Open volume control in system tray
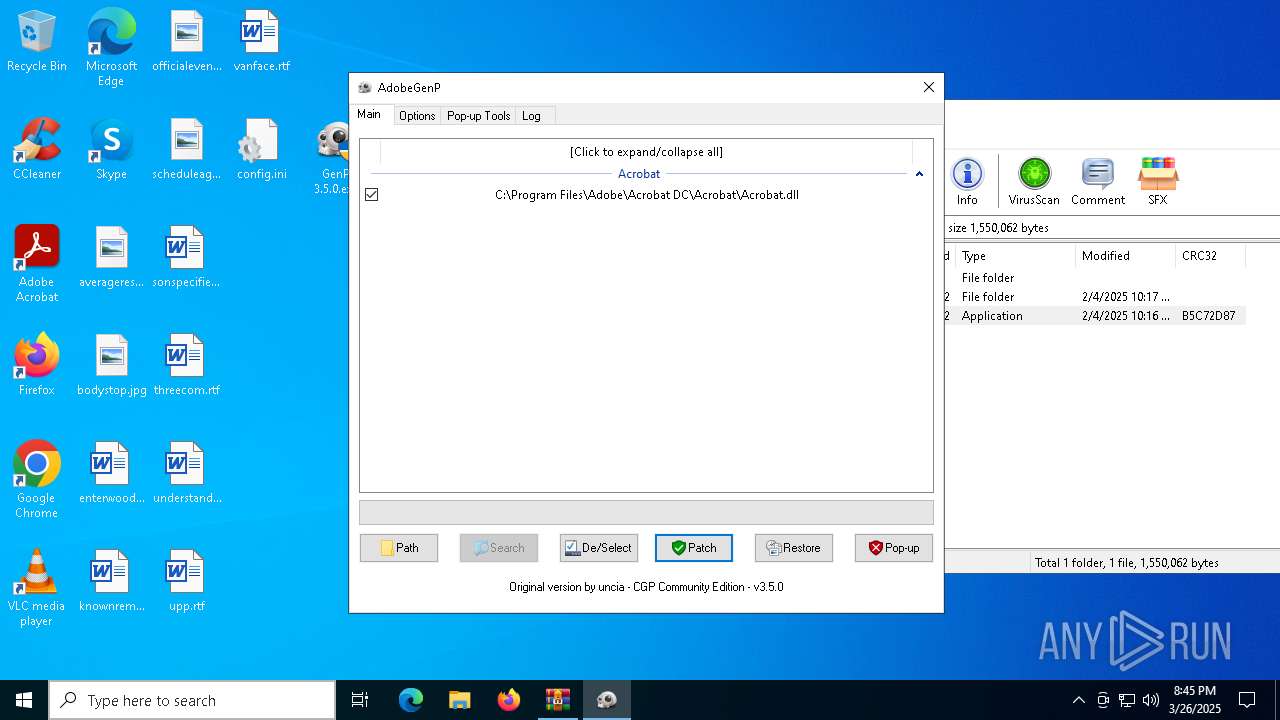The image size is (1280, 720). pyautogui.click(x=1151, y=700)
